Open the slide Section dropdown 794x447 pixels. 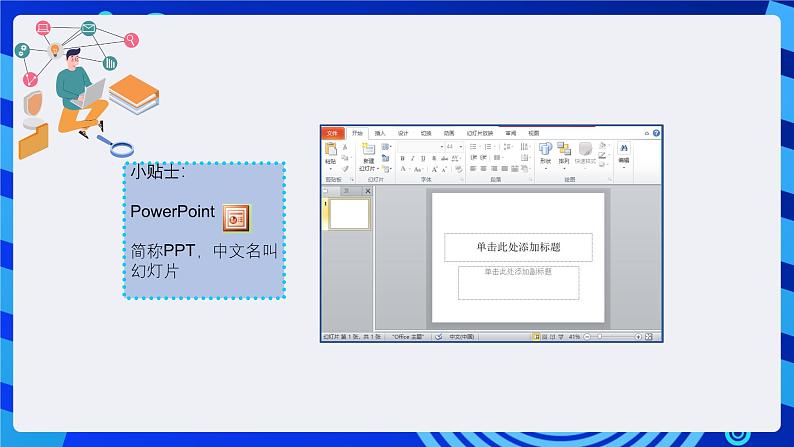click(386, 169)
